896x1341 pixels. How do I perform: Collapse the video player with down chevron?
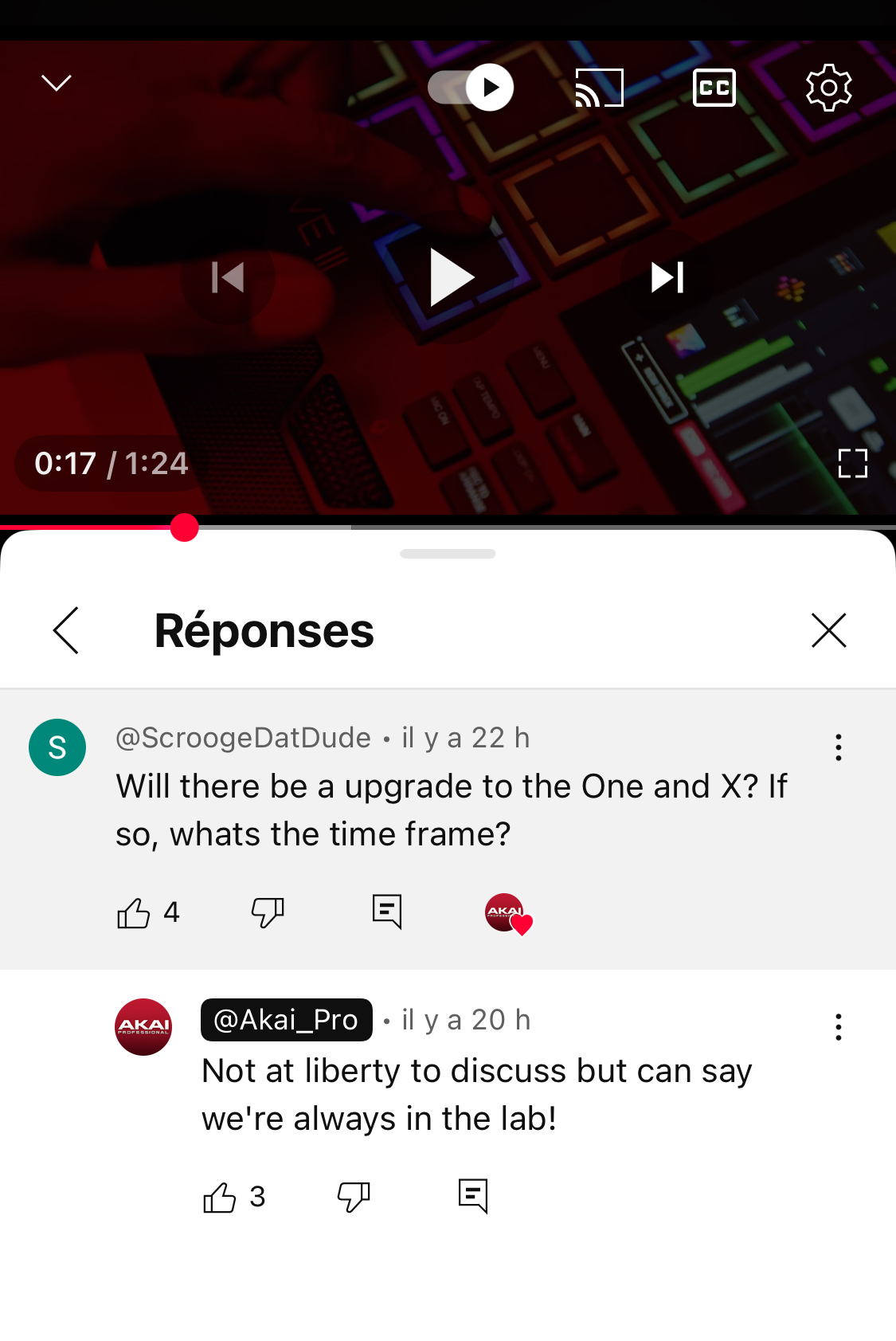(x=57, y=83)
